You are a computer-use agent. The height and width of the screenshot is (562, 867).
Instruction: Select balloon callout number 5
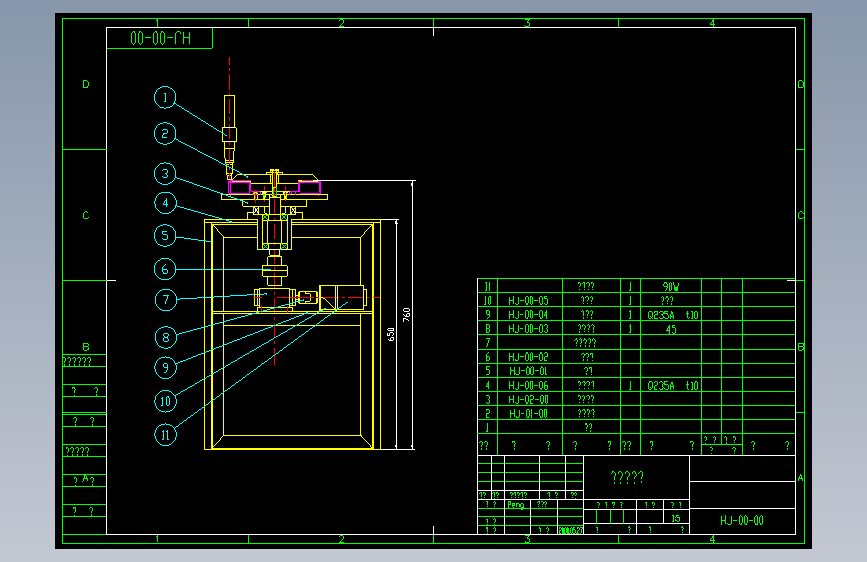coord(165,236)
